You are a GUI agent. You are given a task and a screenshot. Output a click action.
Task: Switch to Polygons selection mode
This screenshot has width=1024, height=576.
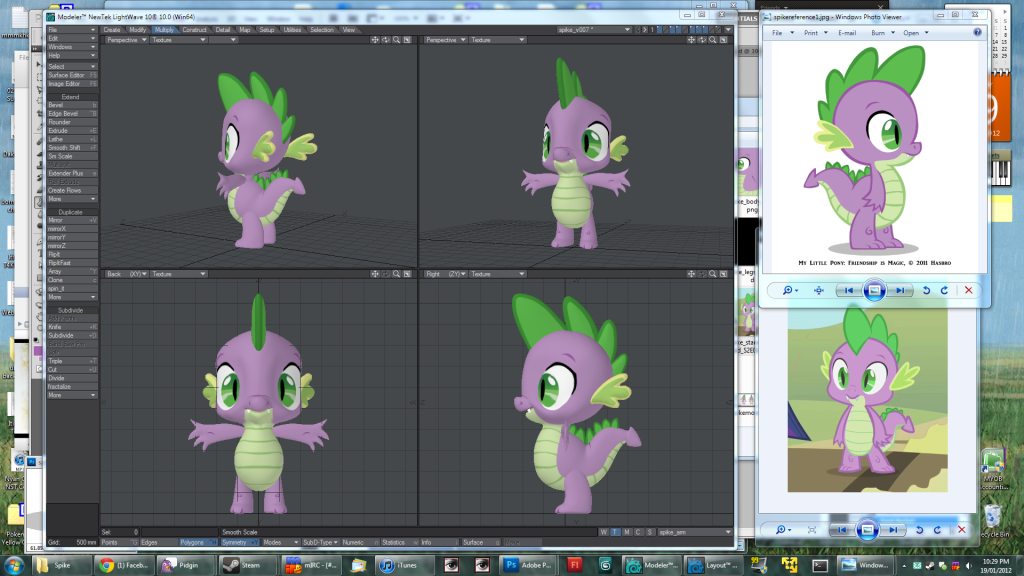pos(197,543)
